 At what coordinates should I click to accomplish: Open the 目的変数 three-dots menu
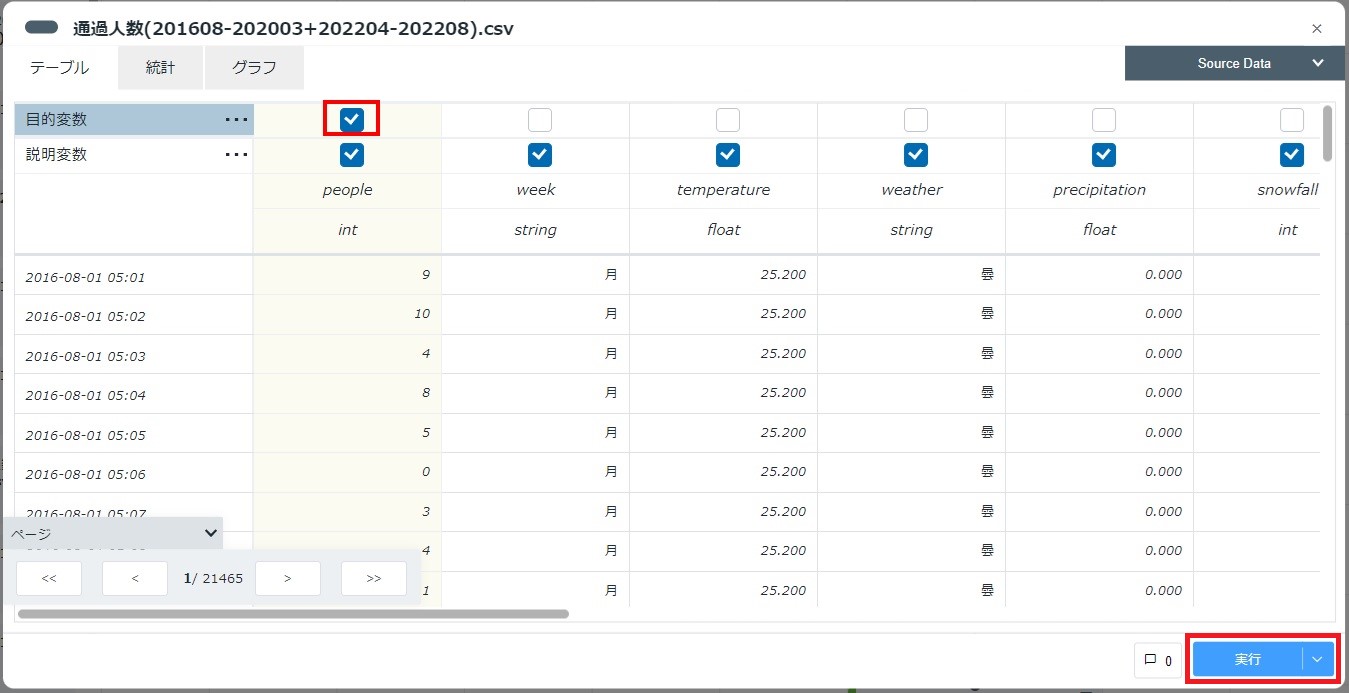pyautogui.click(x=236, y=120)
